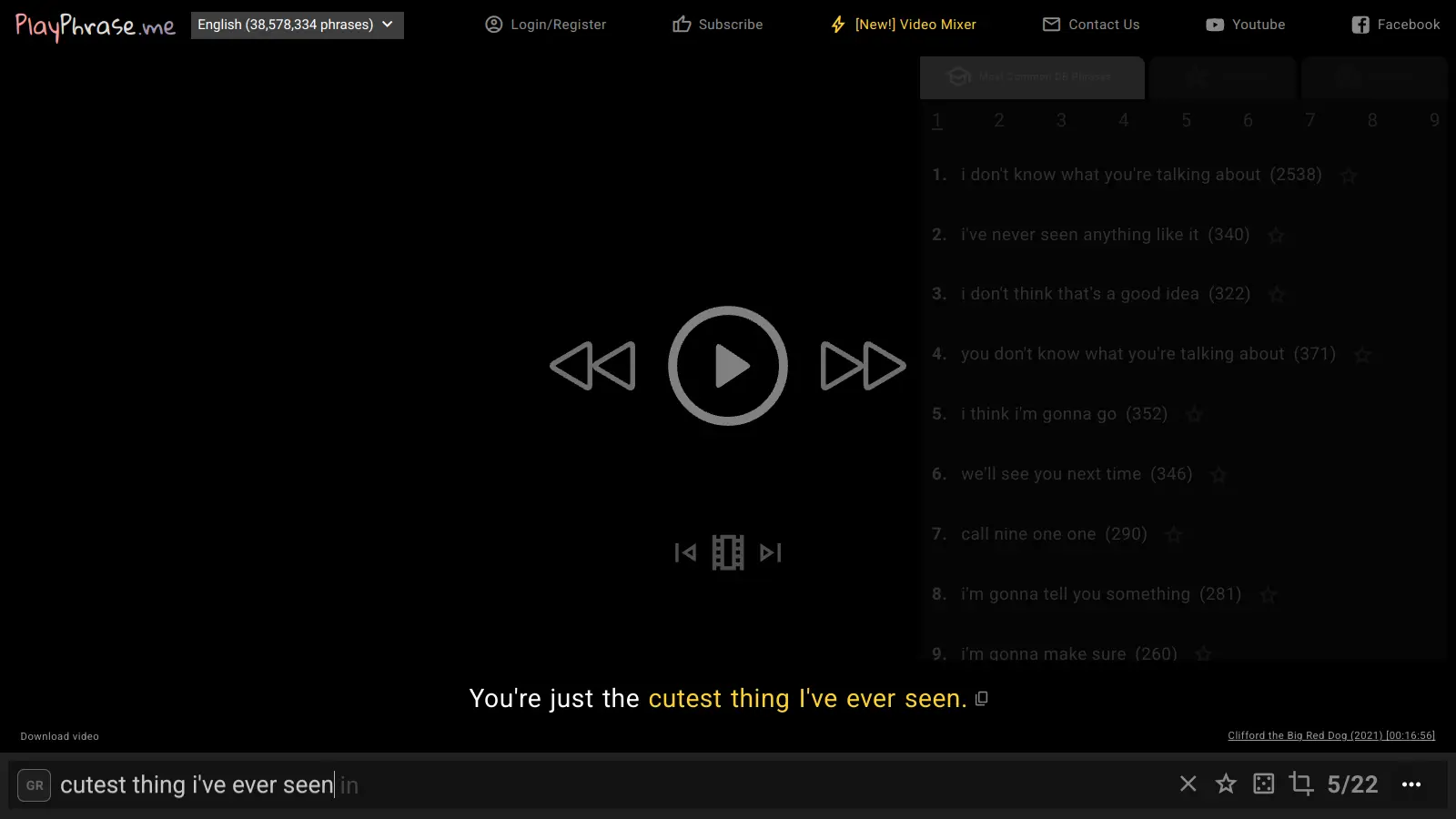The height and width of the screenshot is (819, 1456).
Task: Click the crop video icon
Action: coord(1301,784)
